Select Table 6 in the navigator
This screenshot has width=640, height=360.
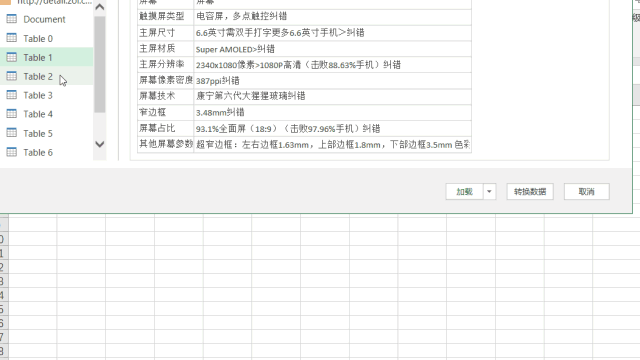38,152
